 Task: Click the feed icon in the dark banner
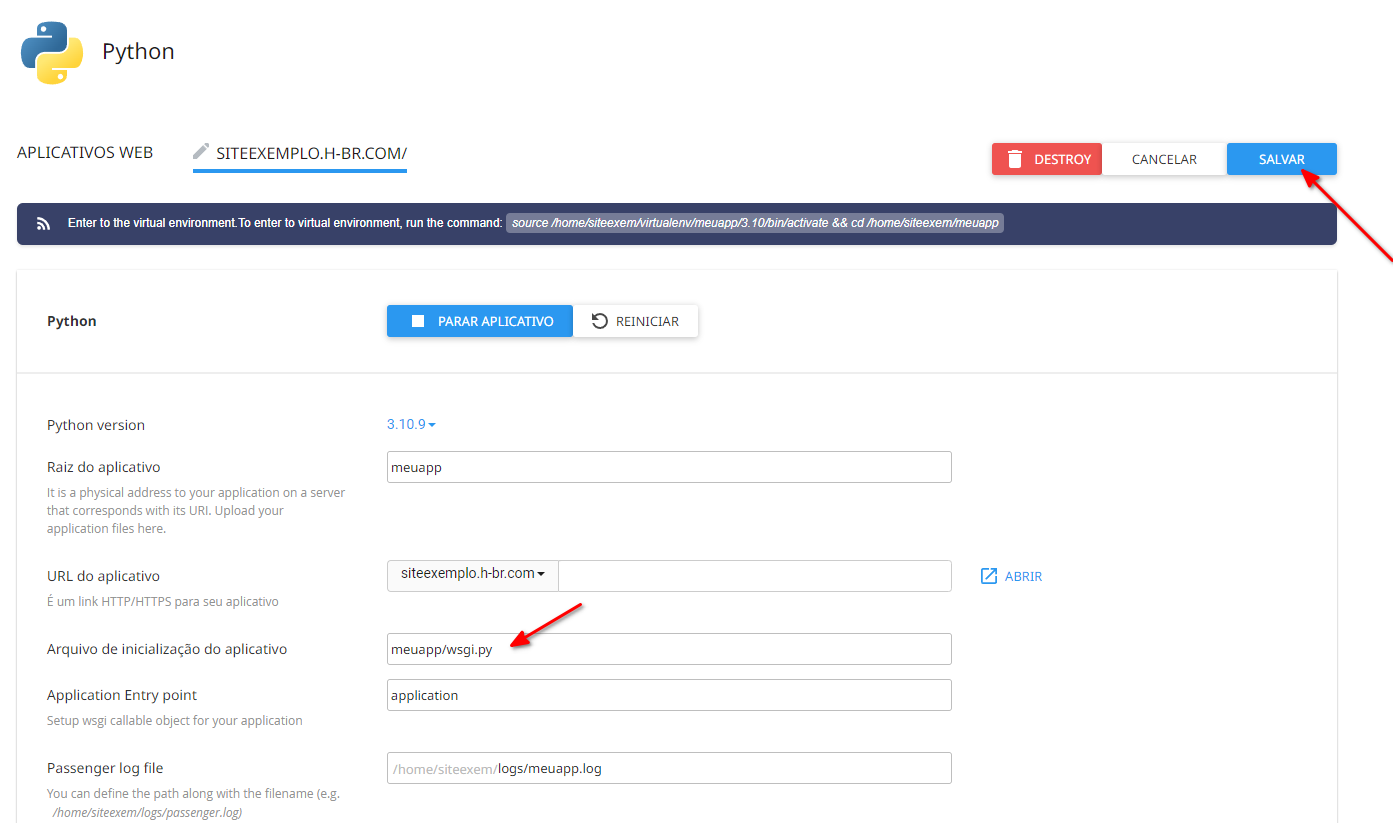click(43, 224)
